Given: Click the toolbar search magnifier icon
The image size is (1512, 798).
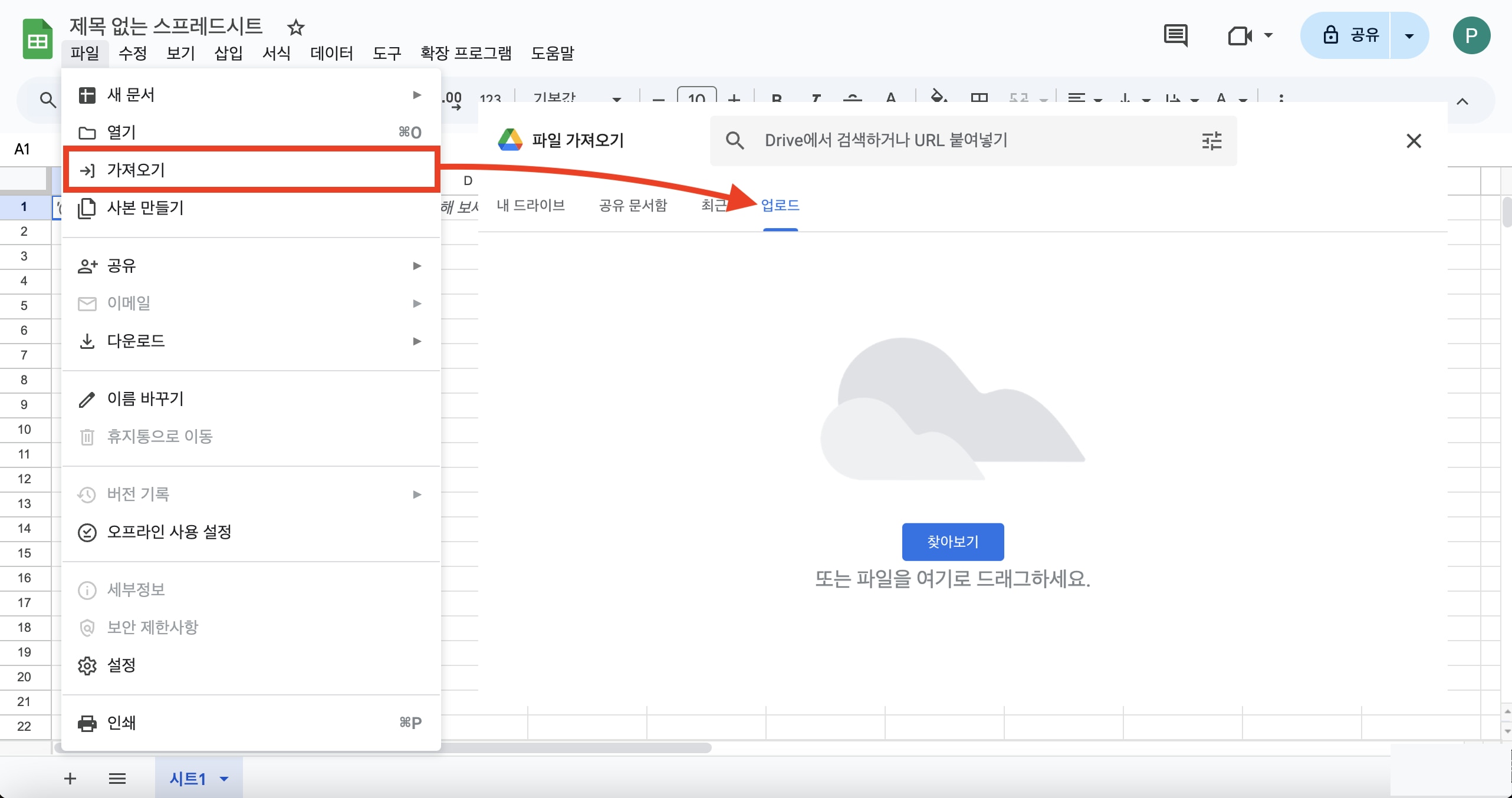Looking at the screenshot, I should [x=48, y=100].
